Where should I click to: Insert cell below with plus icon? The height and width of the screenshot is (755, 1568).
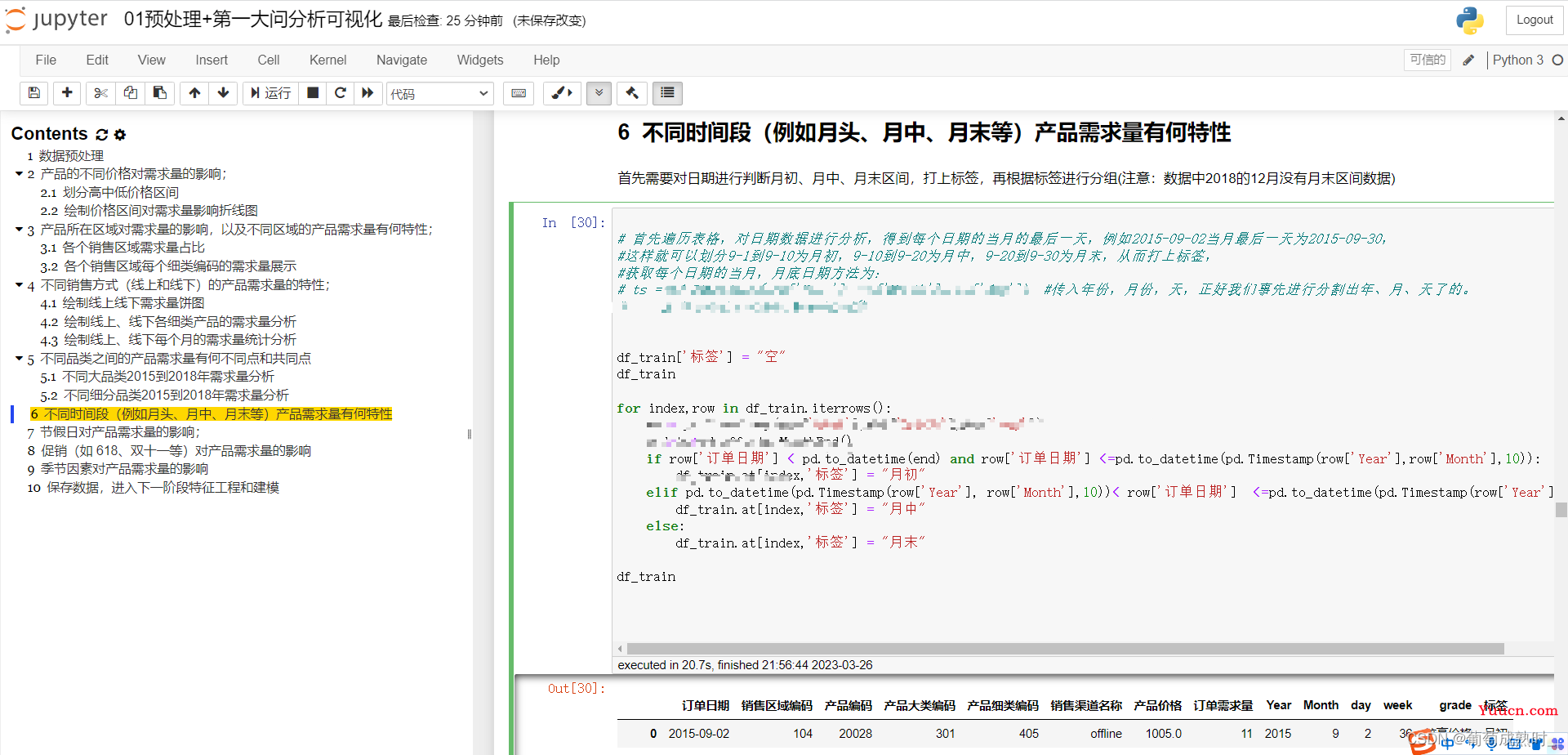[x=67, y=93]
